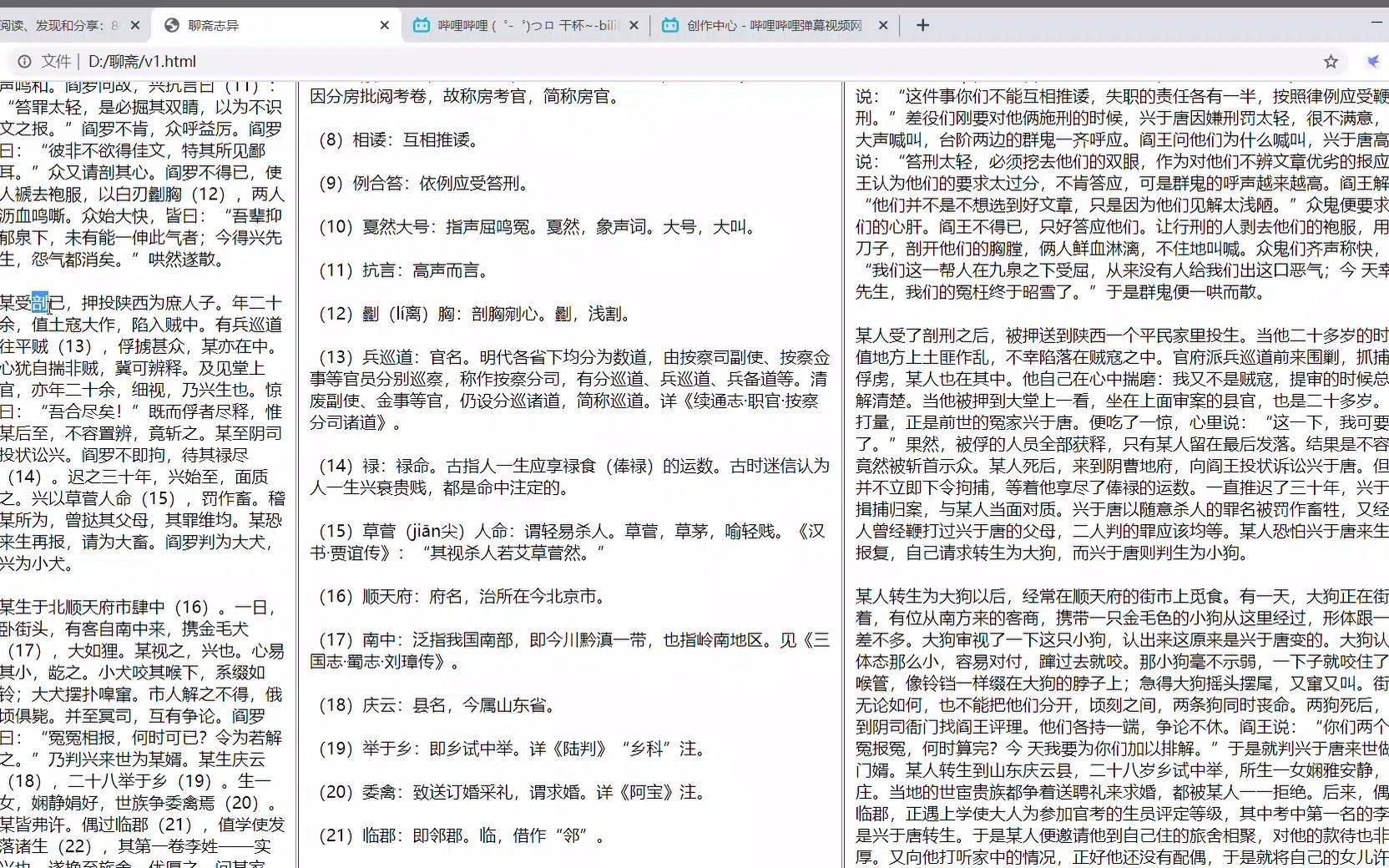This screenshot has height=868, width=1389.
Task: Click annotation (18) 庆云：县名
Action: [437, 704]
